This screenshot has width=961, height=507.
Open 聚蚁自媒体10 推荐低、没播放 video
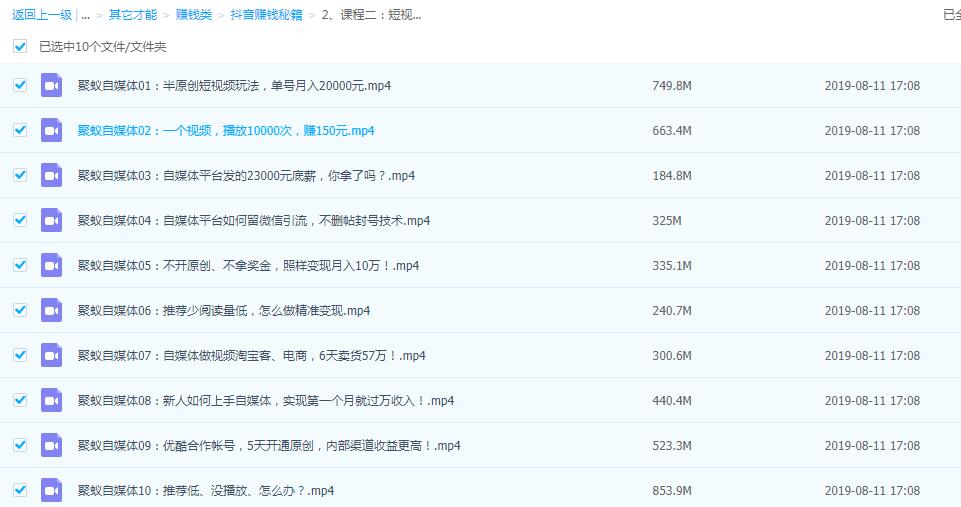pyautogui.click(x=206, y=491)
